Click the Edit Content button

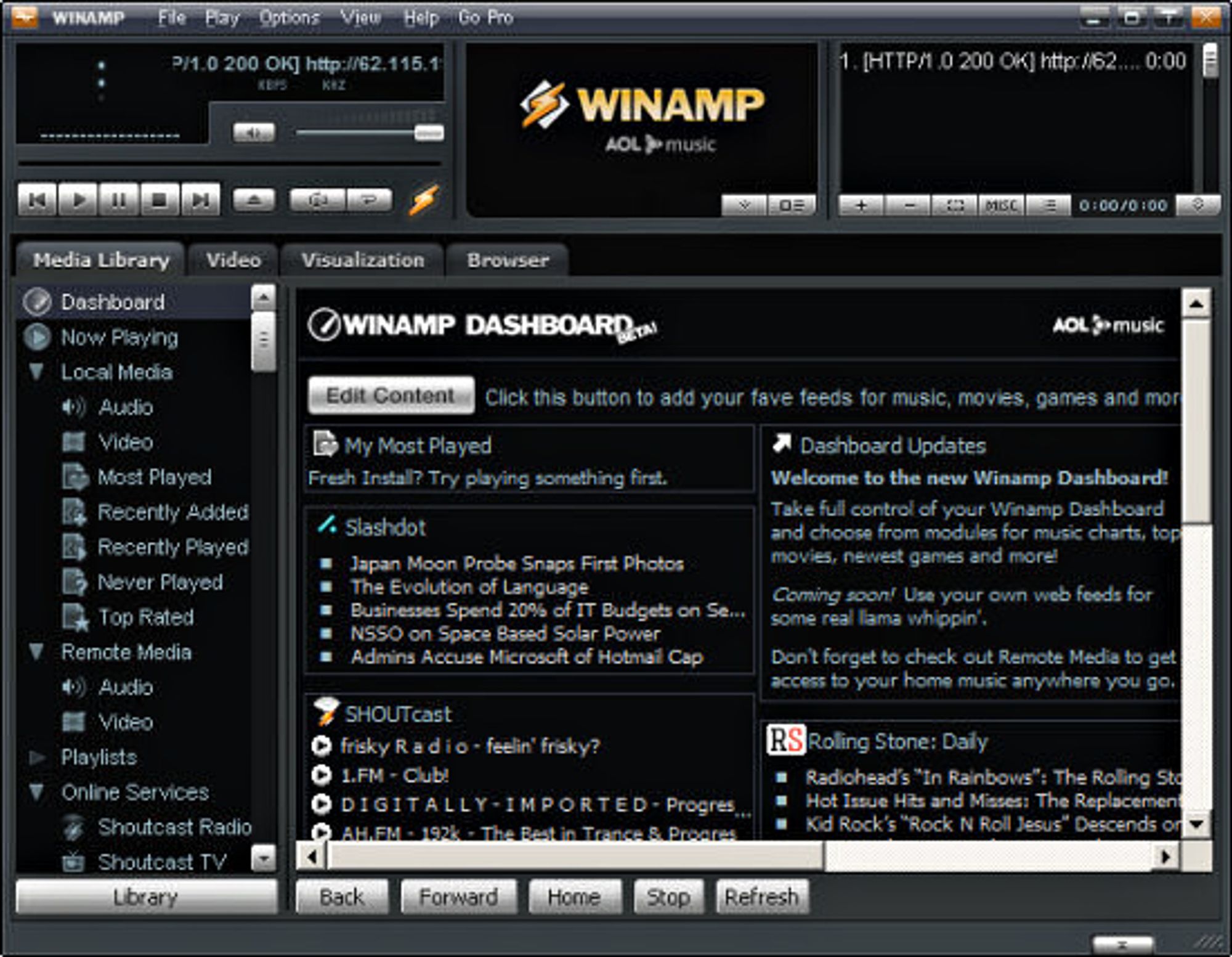[391, 396]
